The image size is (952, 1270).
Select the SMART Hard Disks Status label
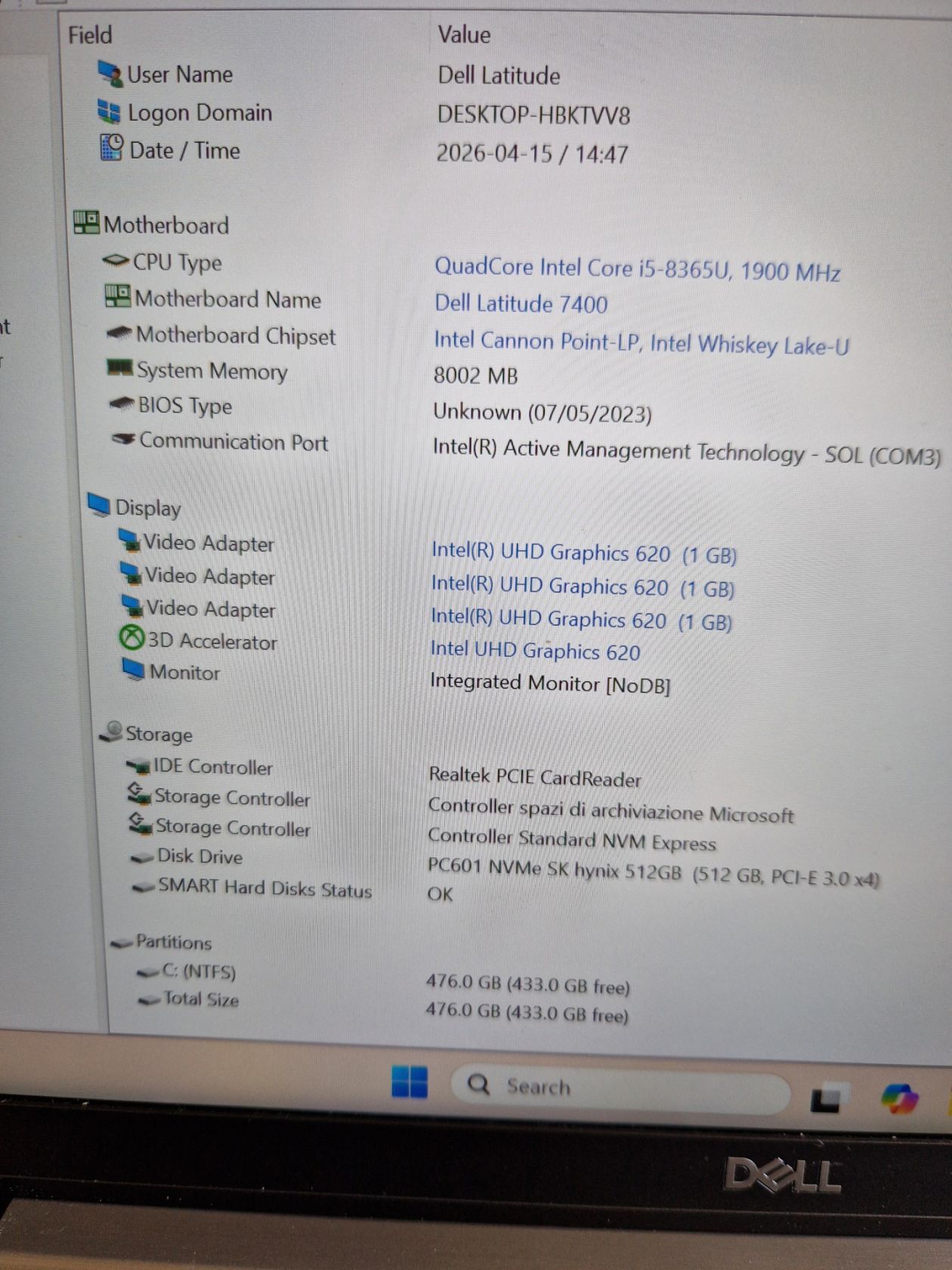pyautogui.click(x=264, y=888)
